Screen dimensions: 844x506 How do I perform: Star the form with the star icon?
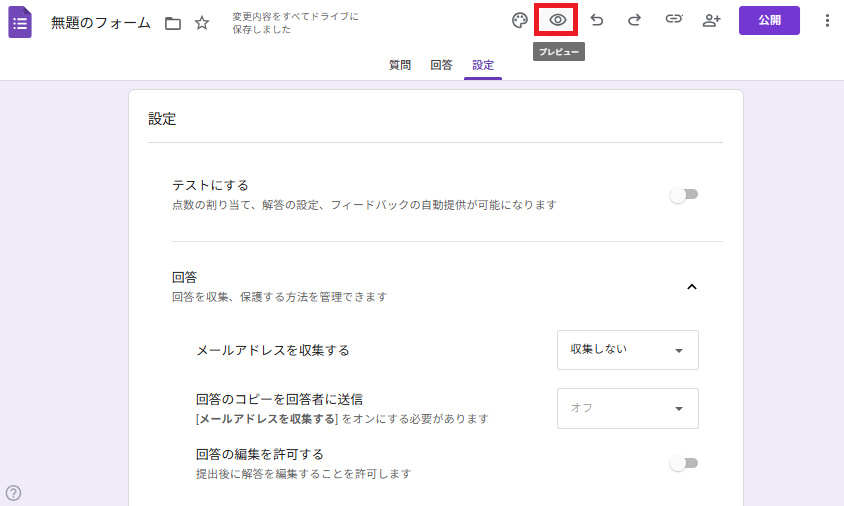pos(202,23)
